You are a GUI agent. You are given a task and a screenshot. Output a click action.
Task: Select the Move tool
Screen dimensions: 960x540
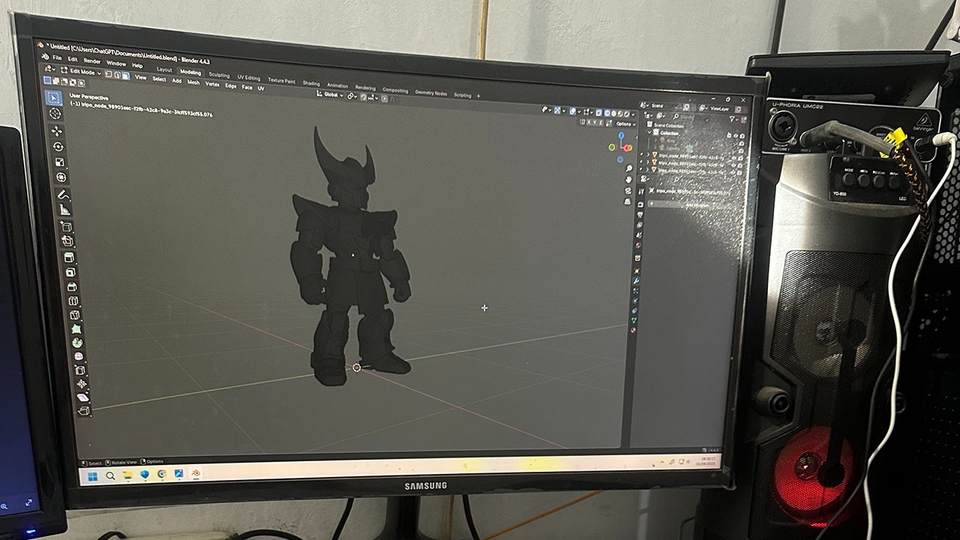(57, 131)
